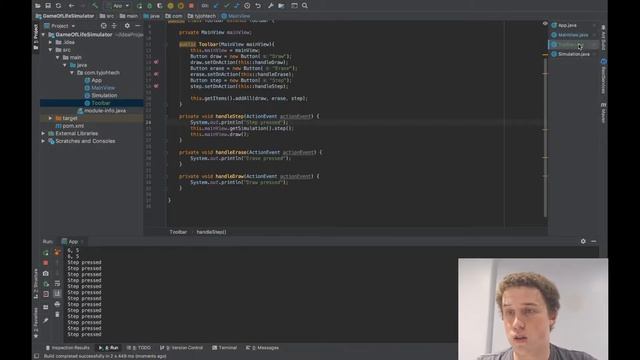Screen dimensions: 640x360
Task: Expand Scratches and Consoles node
Action: [x=43, y=141]
